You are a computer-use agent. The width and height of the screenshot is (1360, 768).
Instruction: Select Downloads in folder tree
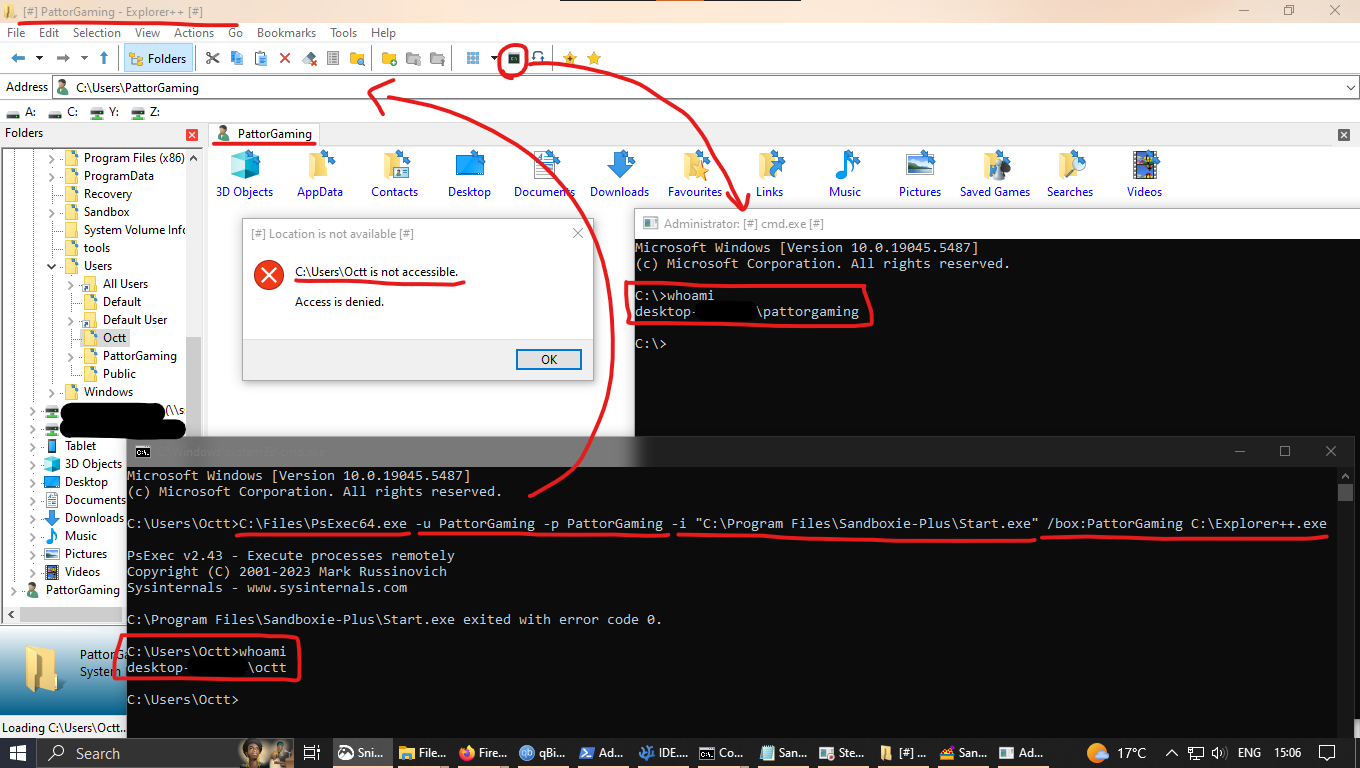[94, 518]
